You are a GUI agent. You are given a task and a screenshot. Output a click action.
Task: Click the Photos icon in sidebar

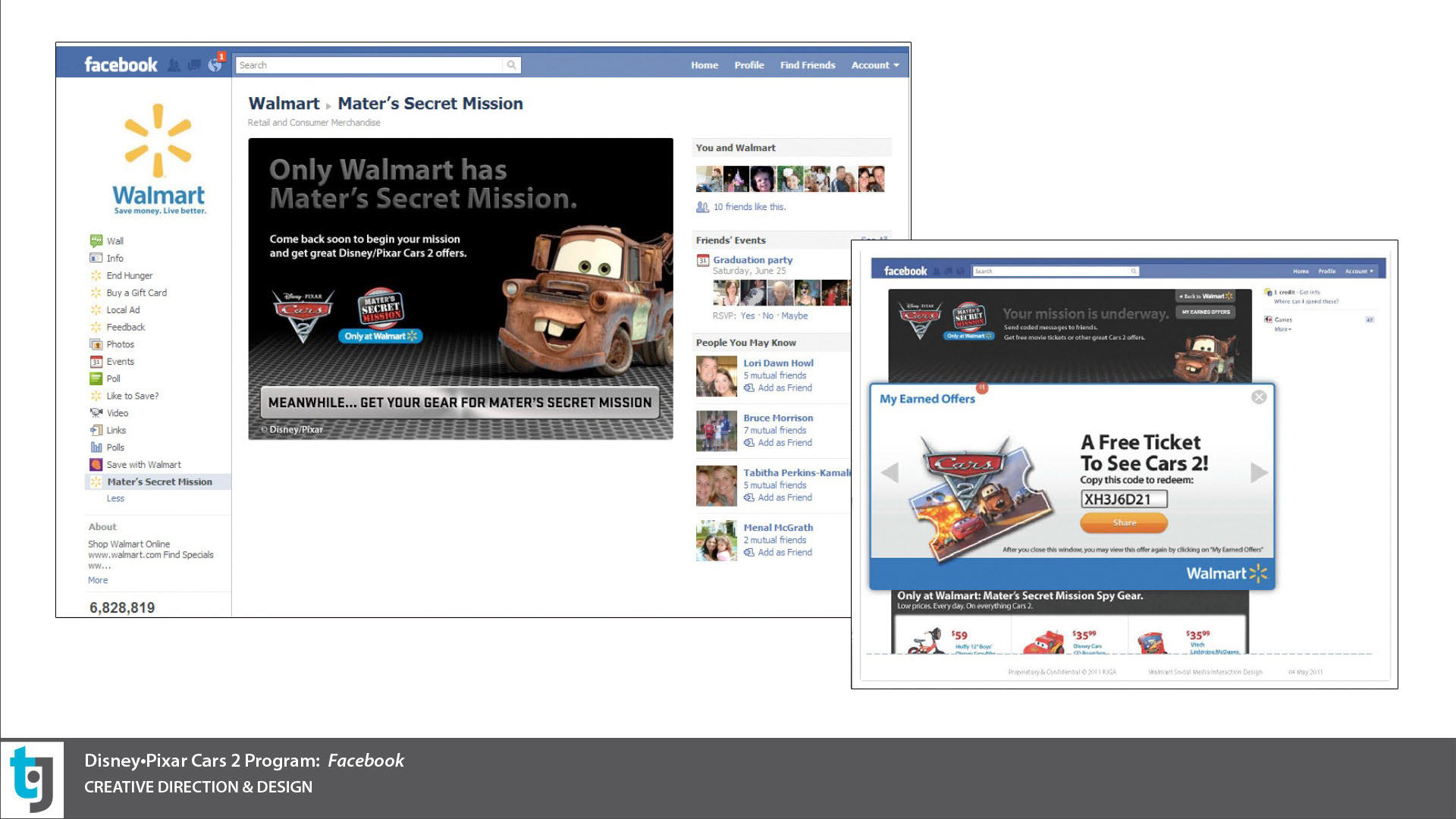coord(96,344)
